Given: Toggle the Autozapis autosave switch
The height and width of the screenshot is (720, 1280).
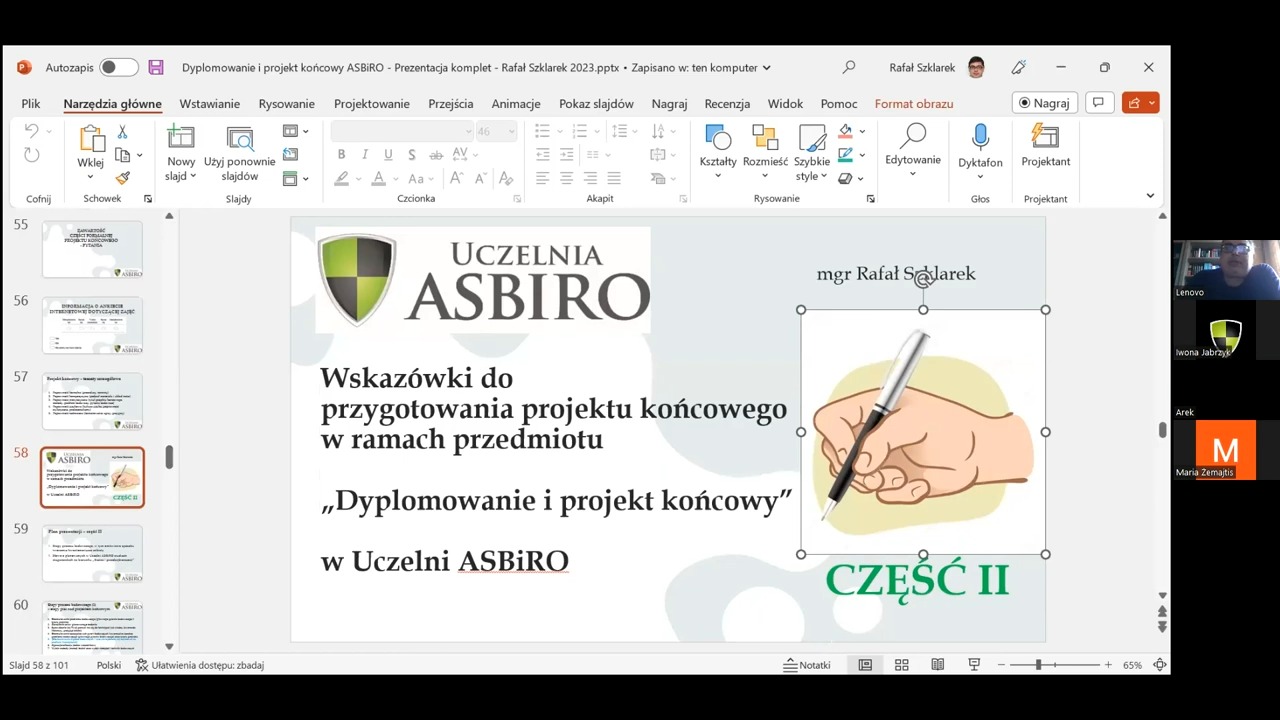Looking at the screenshot, I should (118, 67).
